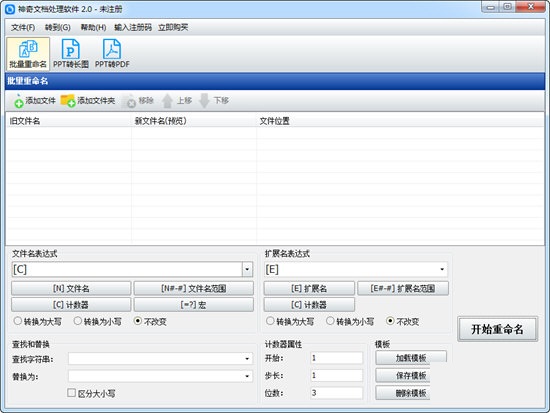Click the 下移 move down arrow
550x413 pixels.
pyautogui.click(x=204, y=101)
